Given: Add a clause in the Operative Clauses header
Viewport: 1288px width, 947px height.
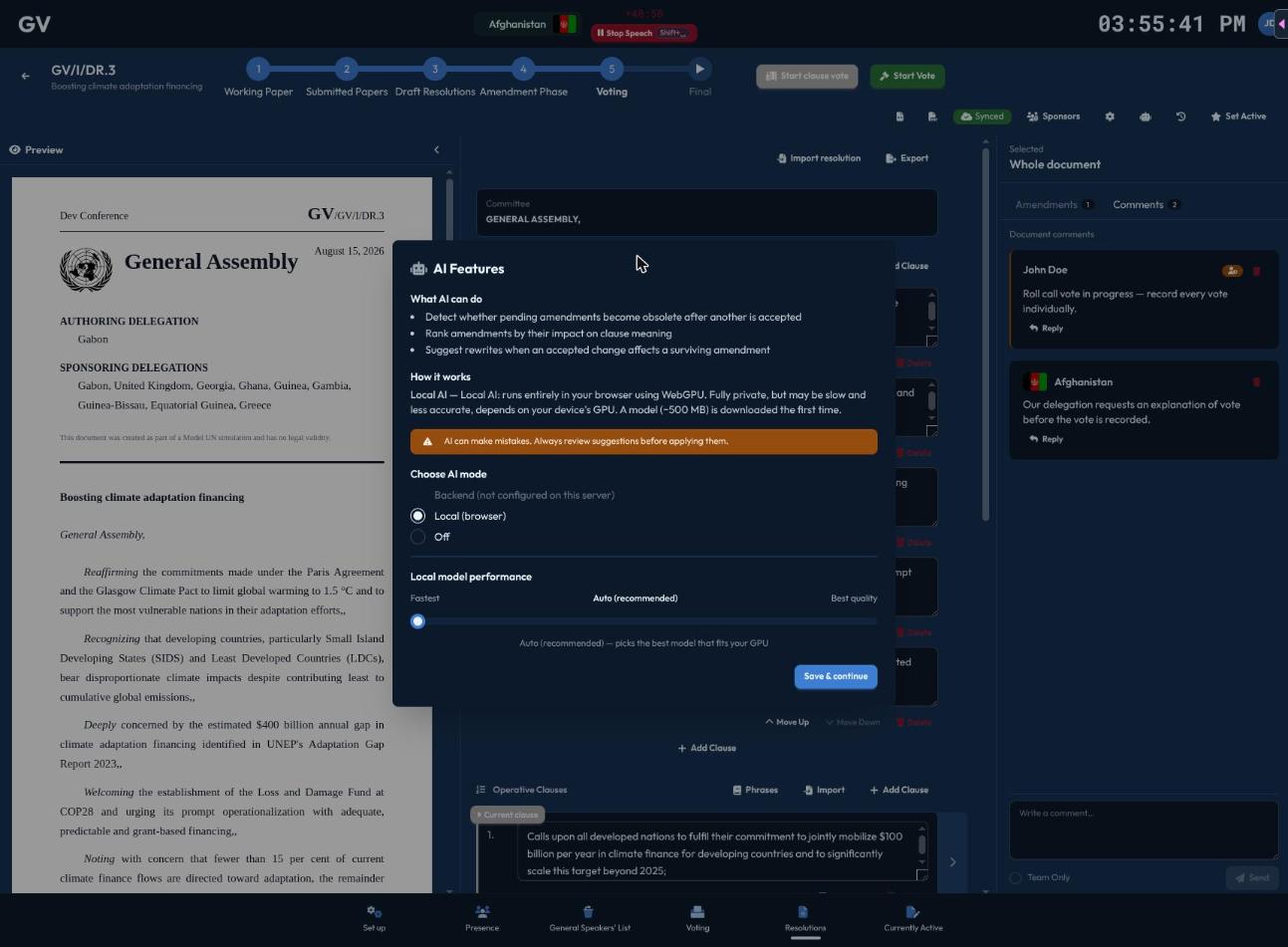Looking at the screenshot, I should pos(899,790).
